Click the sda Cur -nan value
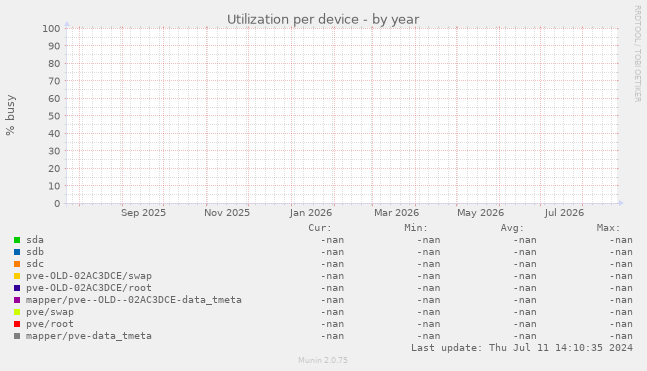 [x=332, y=240]
